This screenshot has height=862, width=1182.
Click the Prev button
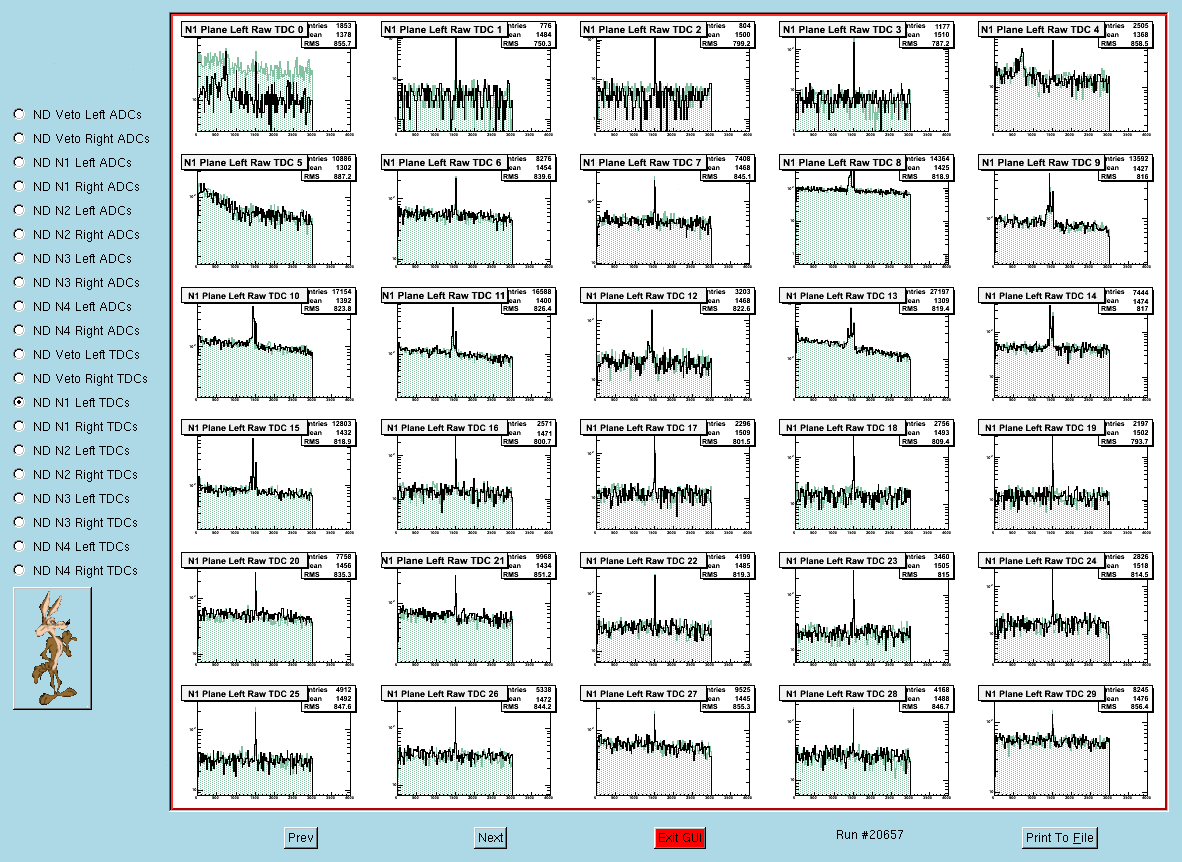click(x=301, y=837)
